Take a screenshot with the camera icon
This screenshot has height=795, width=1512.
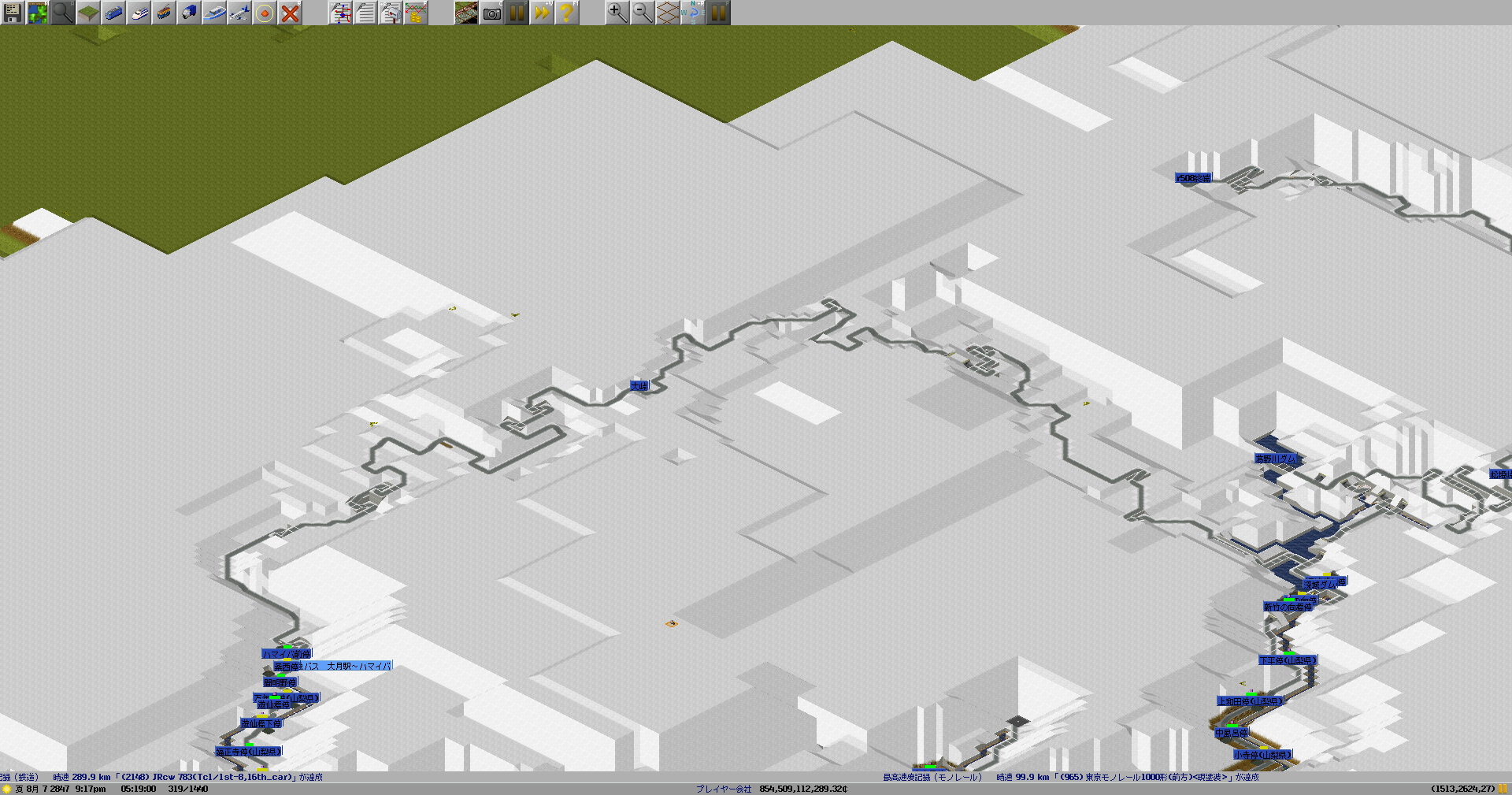pos(491,13)
